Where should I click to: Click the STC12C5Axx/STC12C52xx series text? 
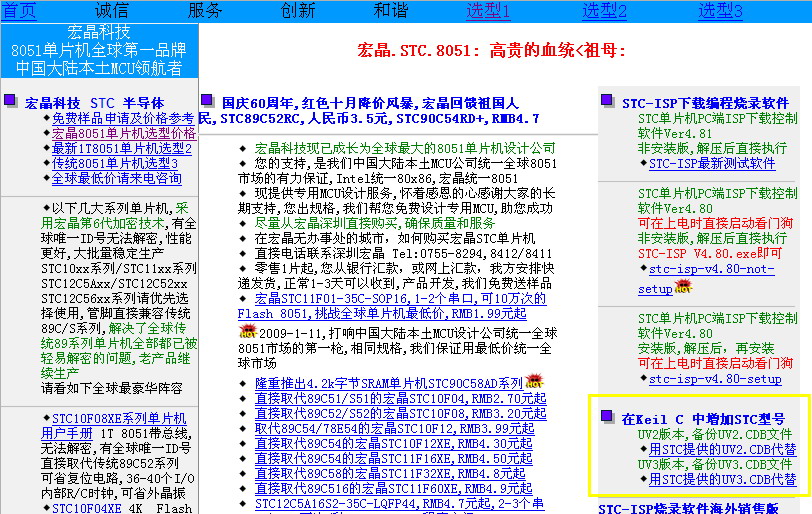114,284
